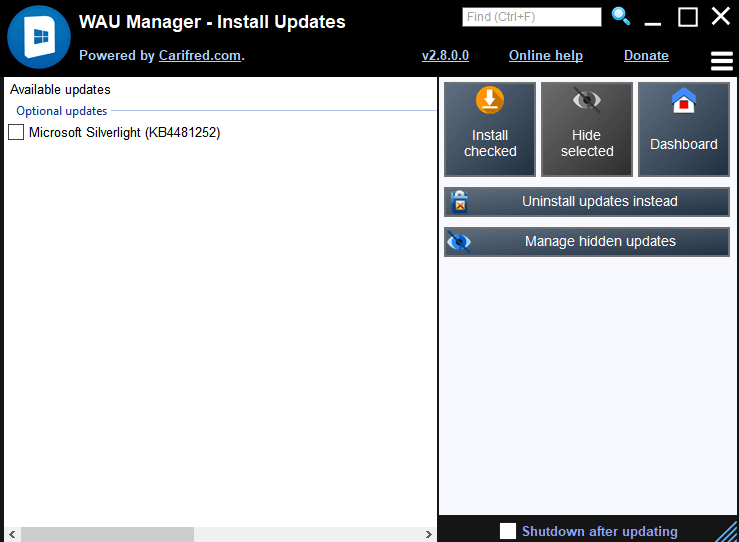Check the Microsoft Silverlight (KB4481252) checkbox
Screen dimensions: 739x542
(x=16, y=132)
